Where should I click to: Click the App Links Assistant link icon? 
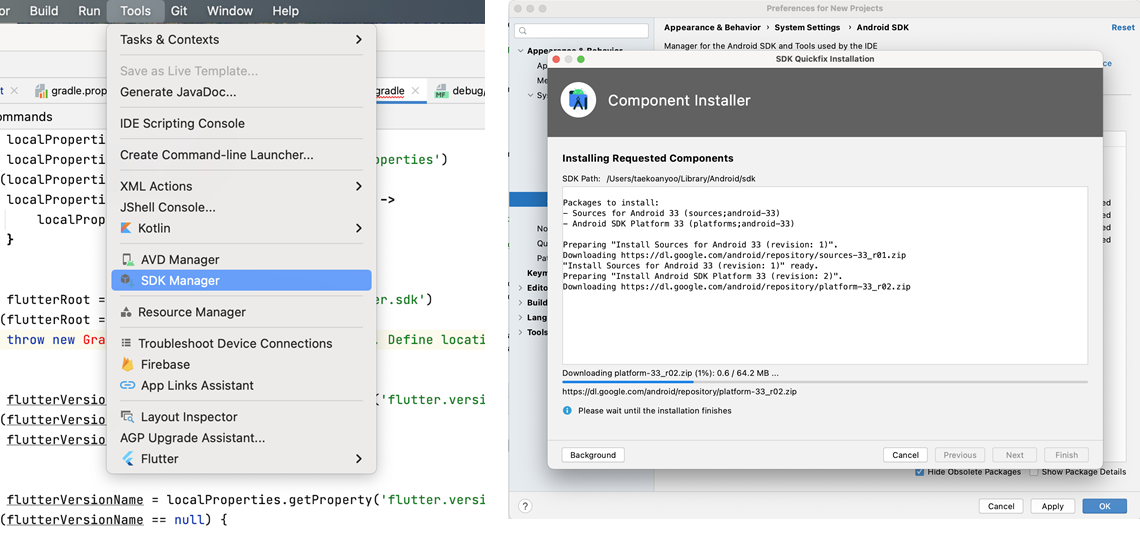click(127, 385)
